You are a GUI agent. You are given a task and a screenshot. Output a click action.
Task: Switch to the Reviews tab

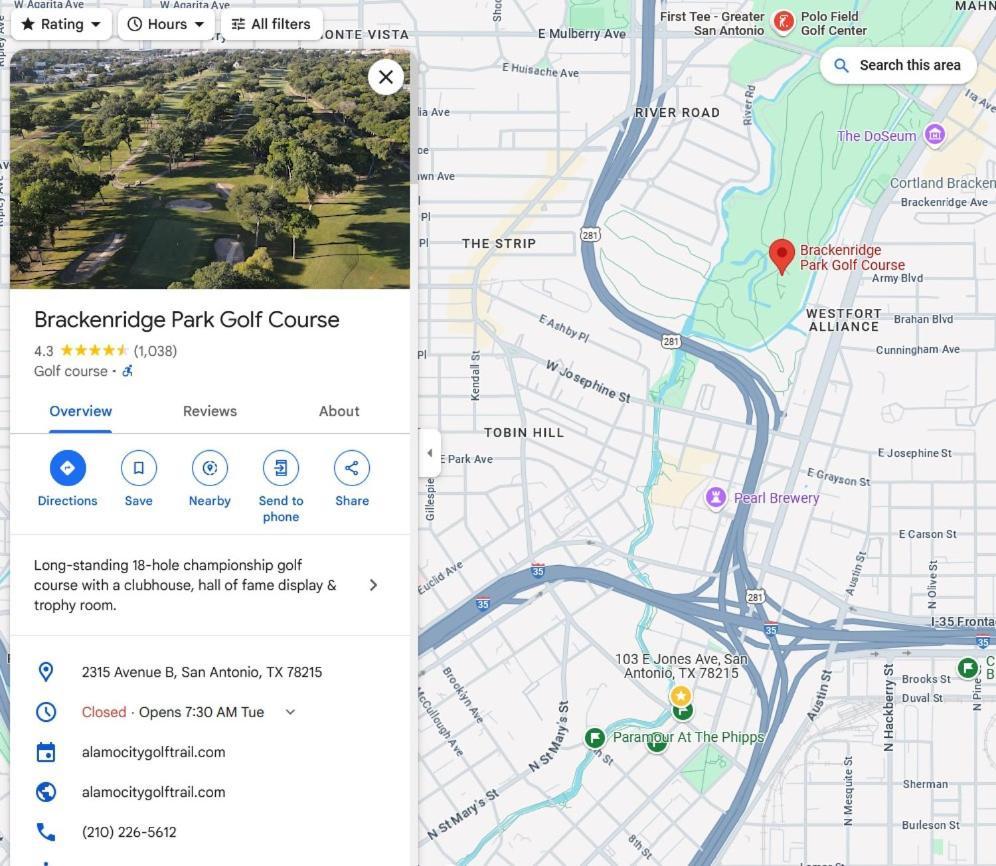pyautogui.click(x=210, y=411)
